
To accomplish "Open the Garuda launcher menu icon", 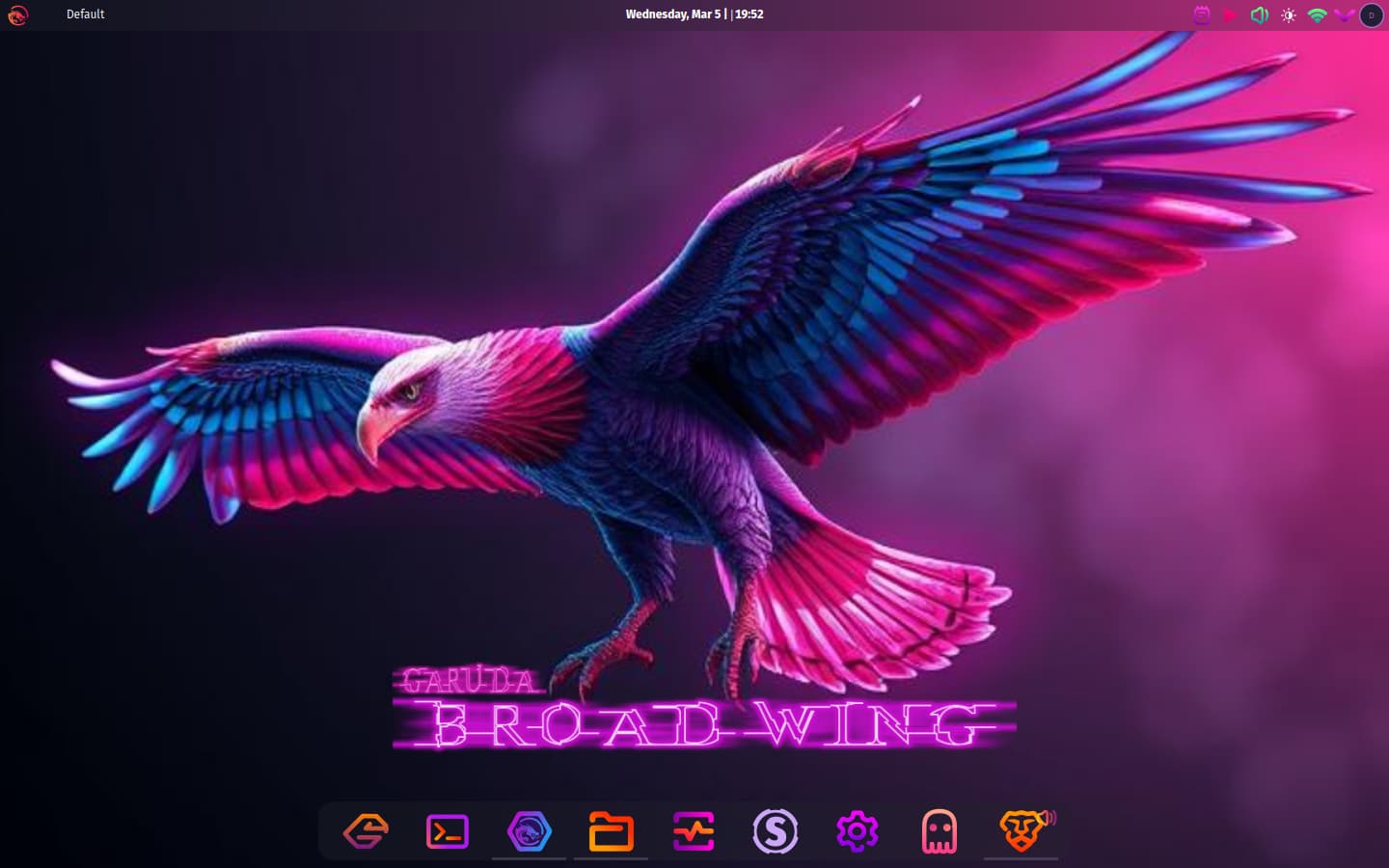I will click(x=17, y=14).
